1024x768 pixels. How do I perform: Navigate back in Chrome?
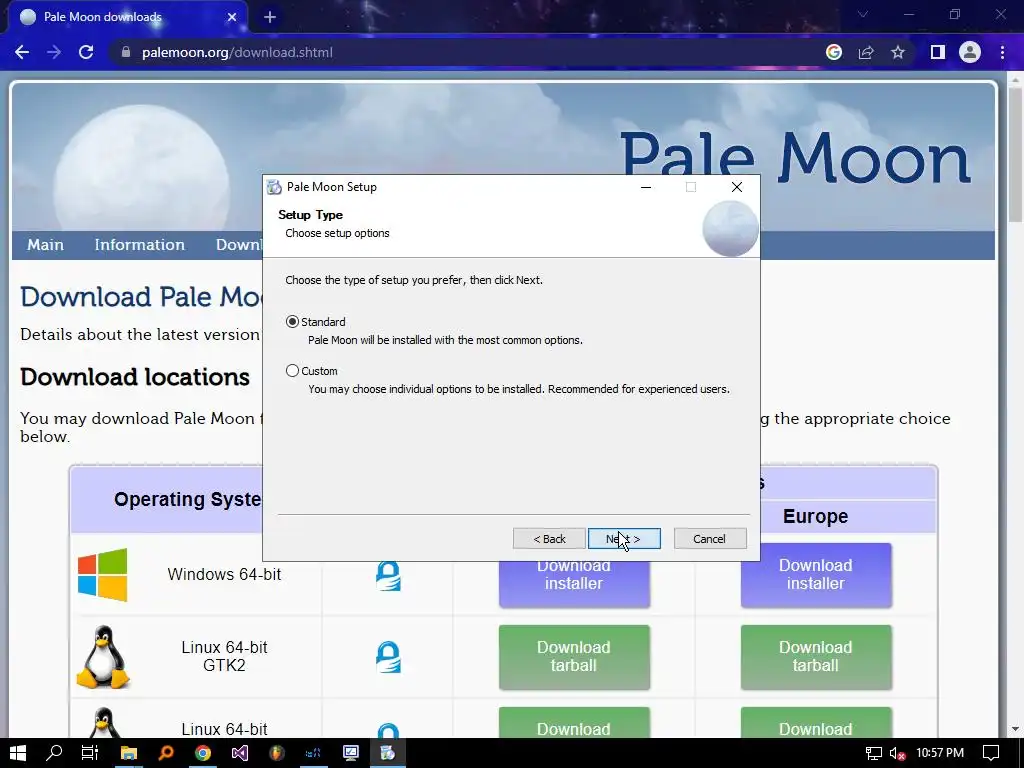coord(22,52)
